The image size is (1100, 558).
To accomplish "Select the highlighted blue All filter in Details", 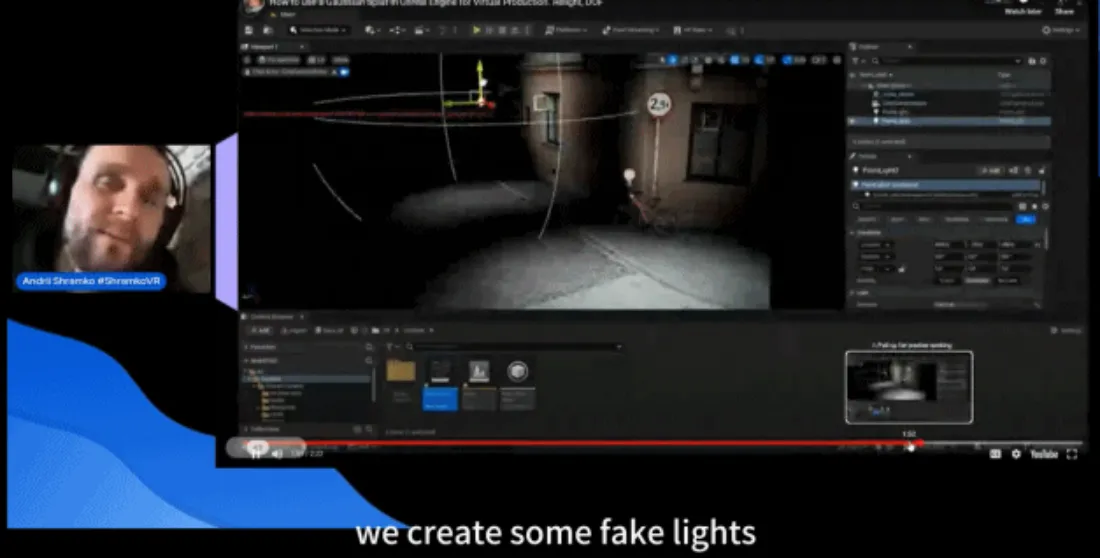I will (1025, 219).
